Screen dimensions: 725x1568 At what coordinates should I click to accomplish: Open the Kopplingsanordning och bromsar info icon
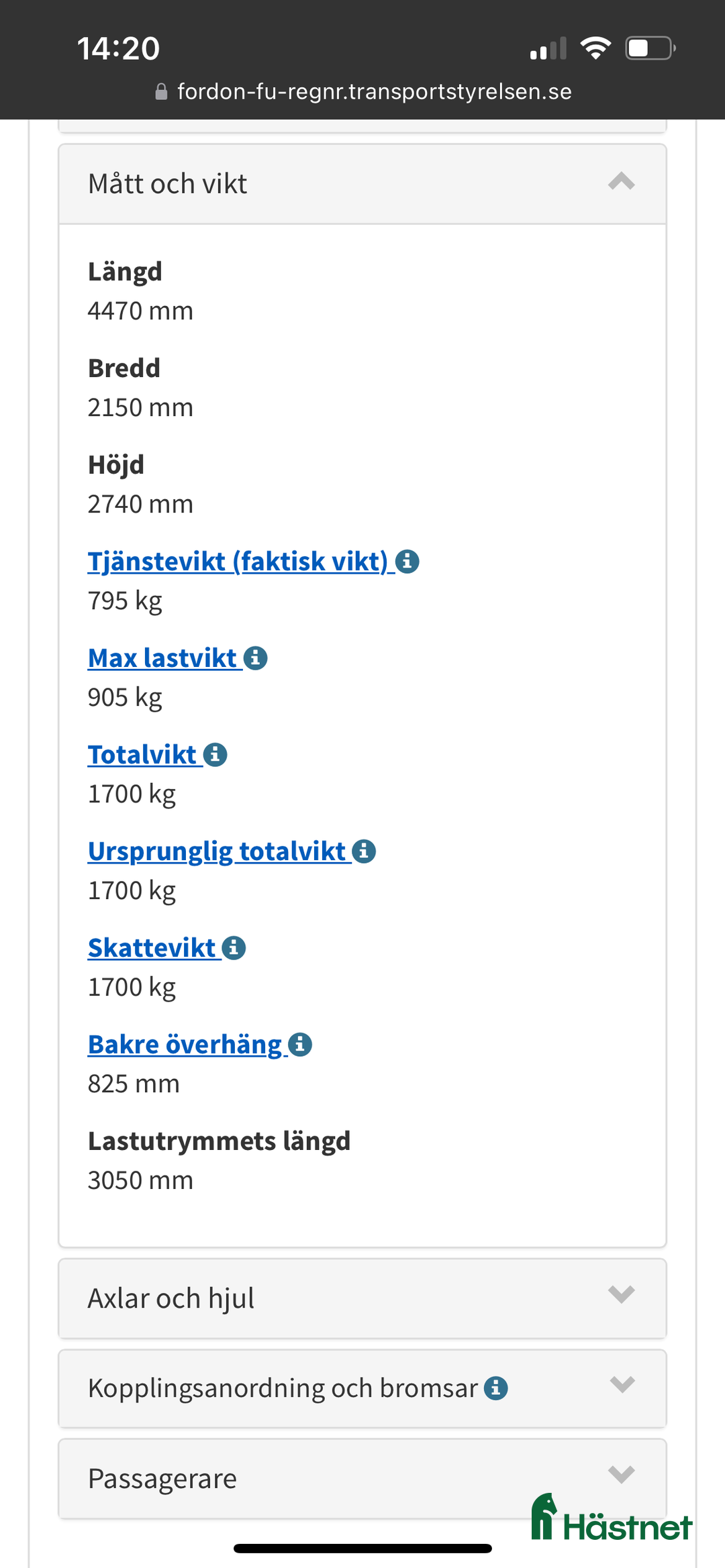pos(495,1388)
